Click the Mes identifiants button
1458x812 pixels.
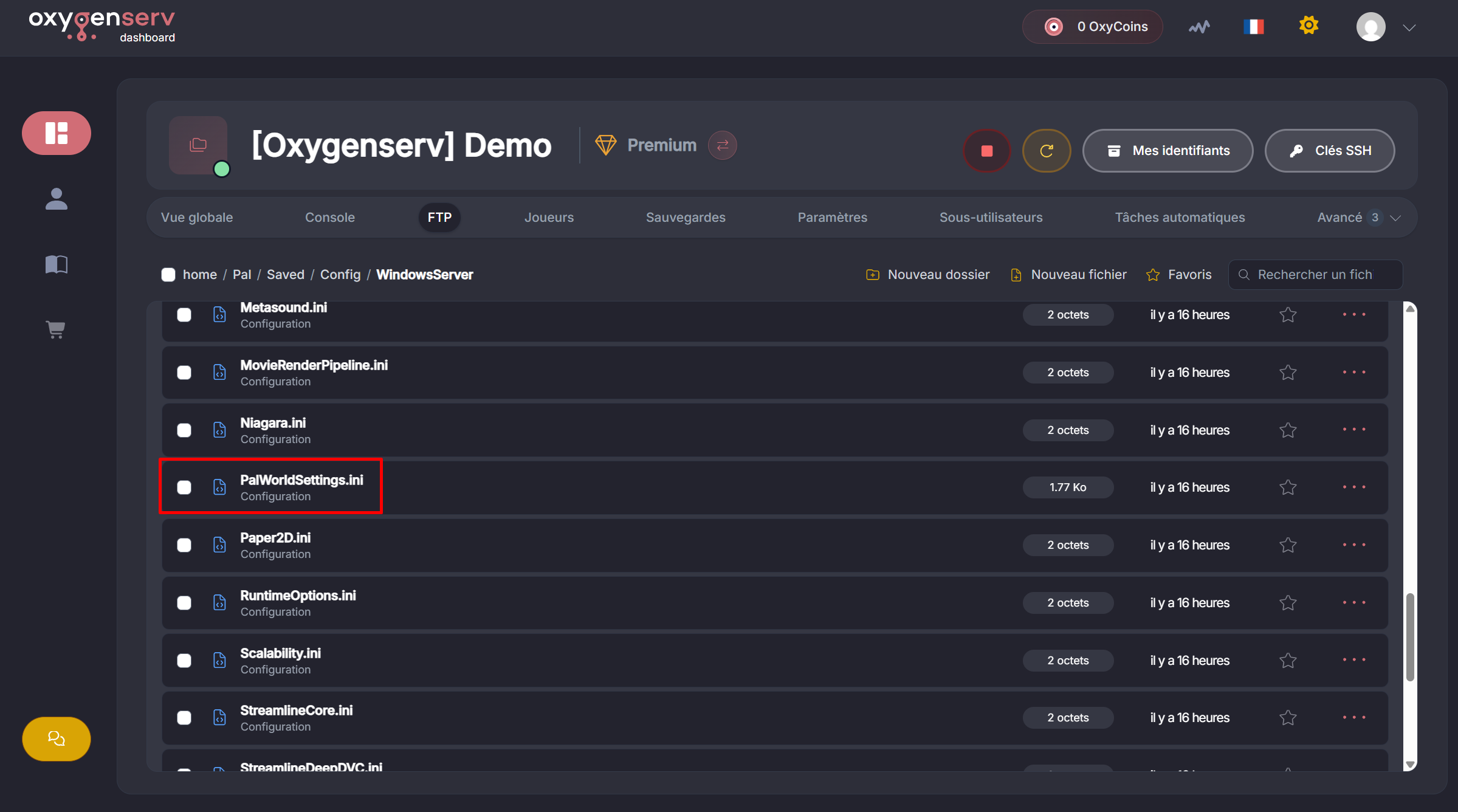(1167, 151)
